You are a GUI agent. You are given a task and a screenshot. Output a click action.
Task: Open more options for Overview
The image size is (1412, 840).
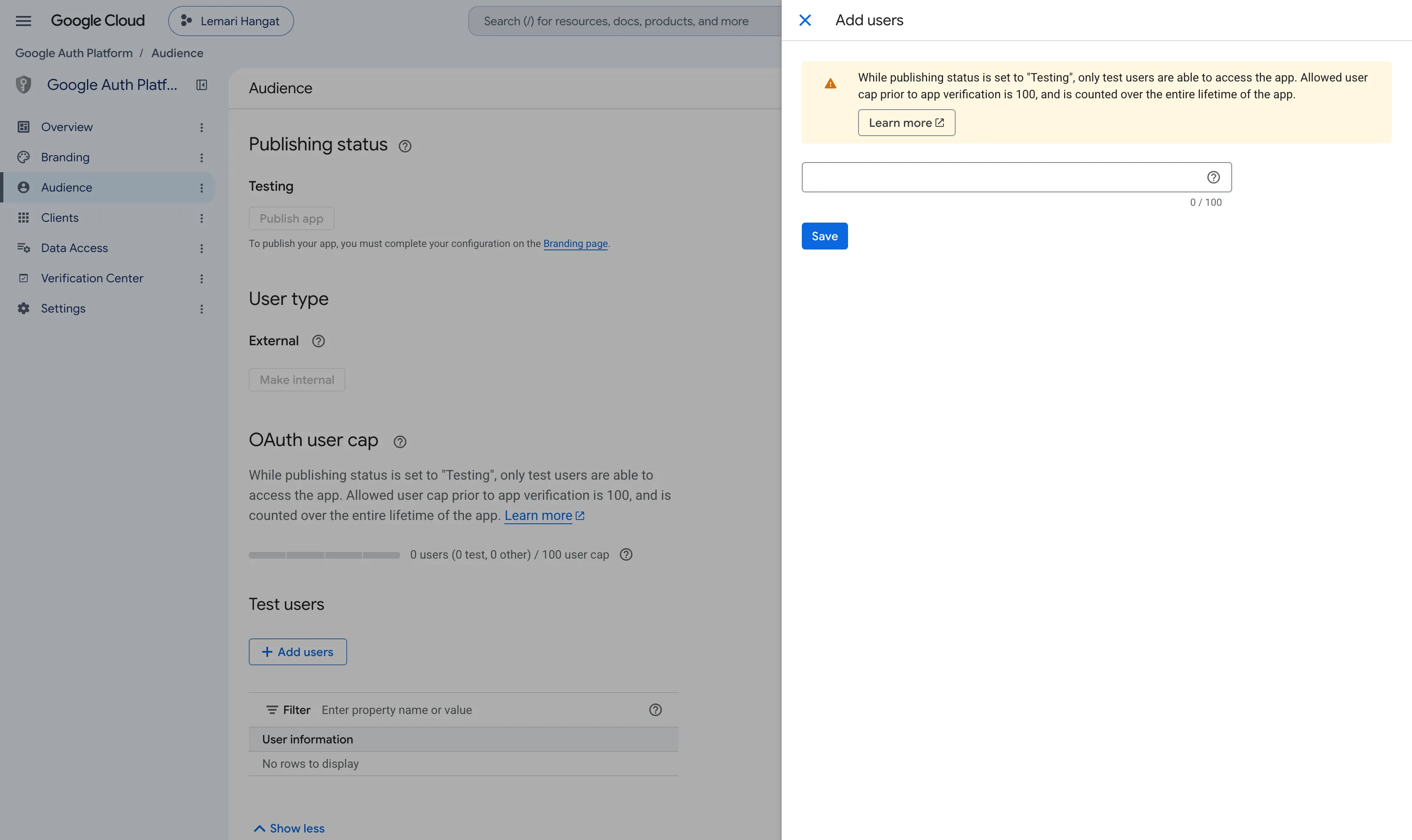pyautogui.click(x=201, y=127)
